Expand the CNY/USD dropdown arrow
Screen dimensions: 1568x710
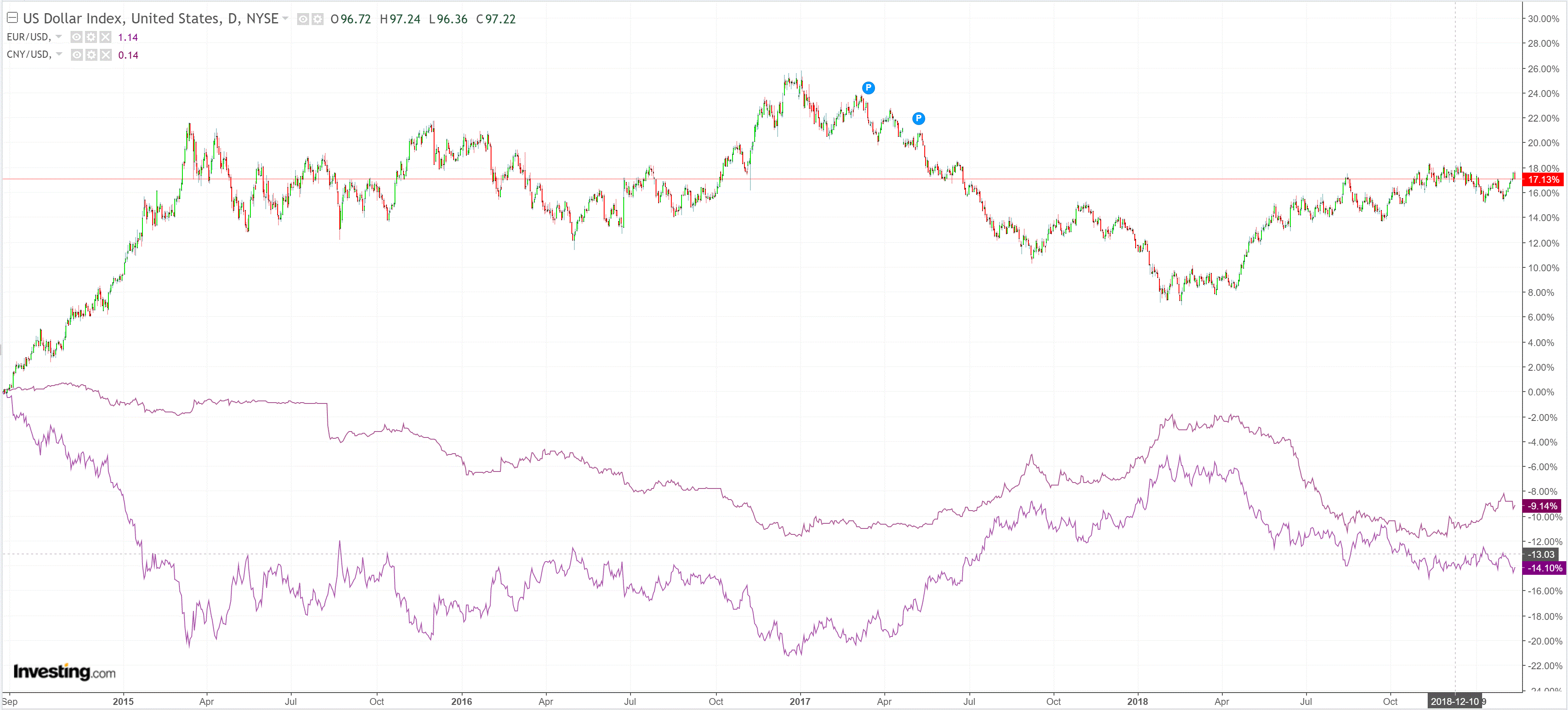tap(59, 54)
